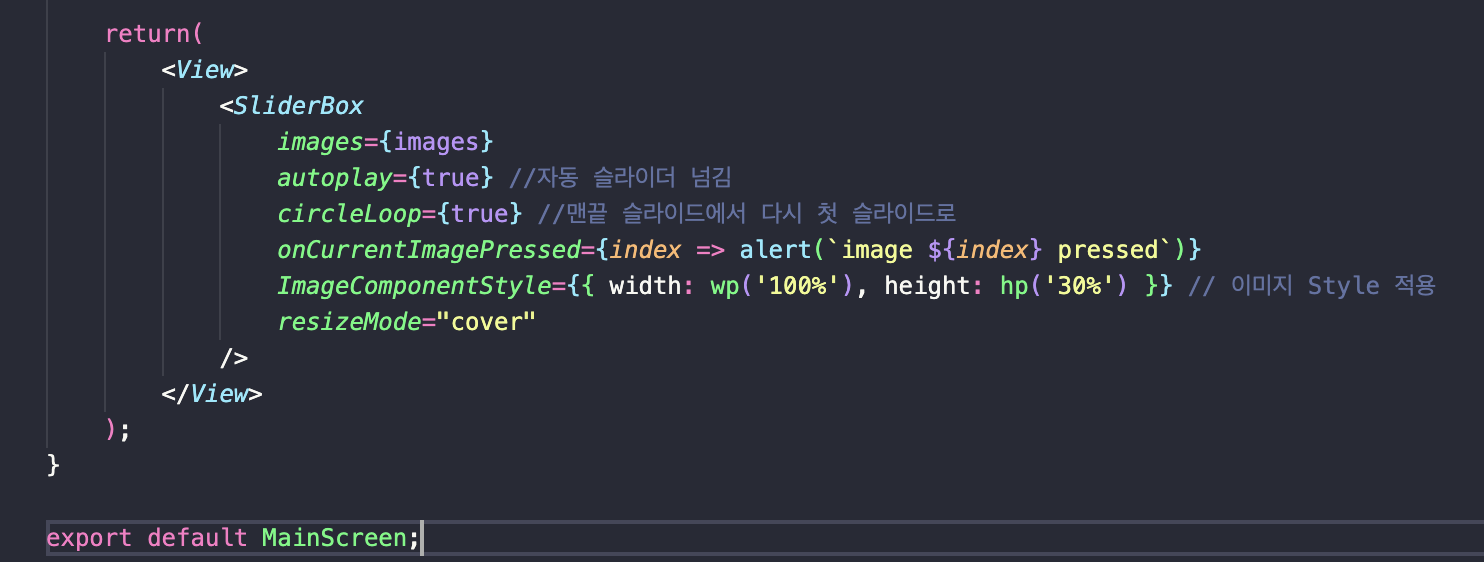The width and height of the screenshot is (1484, 562).
Task: Select the SliderBox component name
Action: pos(299,105)
